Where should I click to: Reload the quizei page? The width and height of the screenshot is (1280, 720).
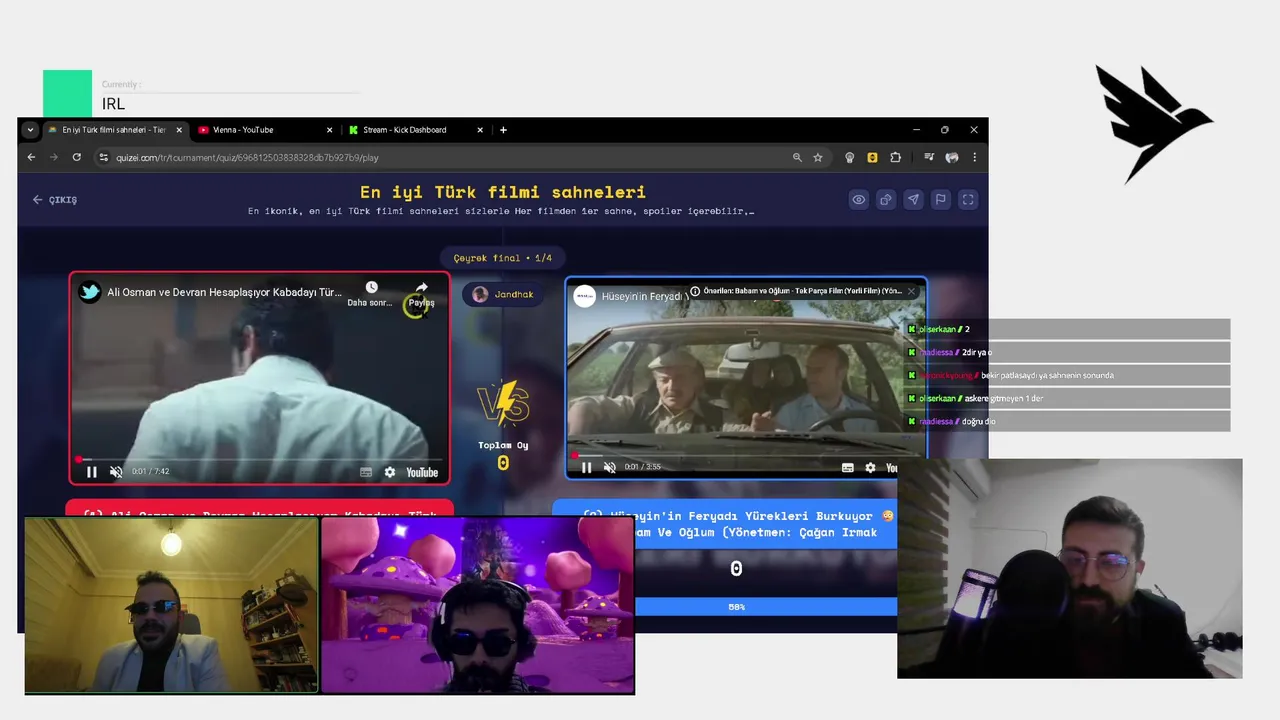(76, 157)
